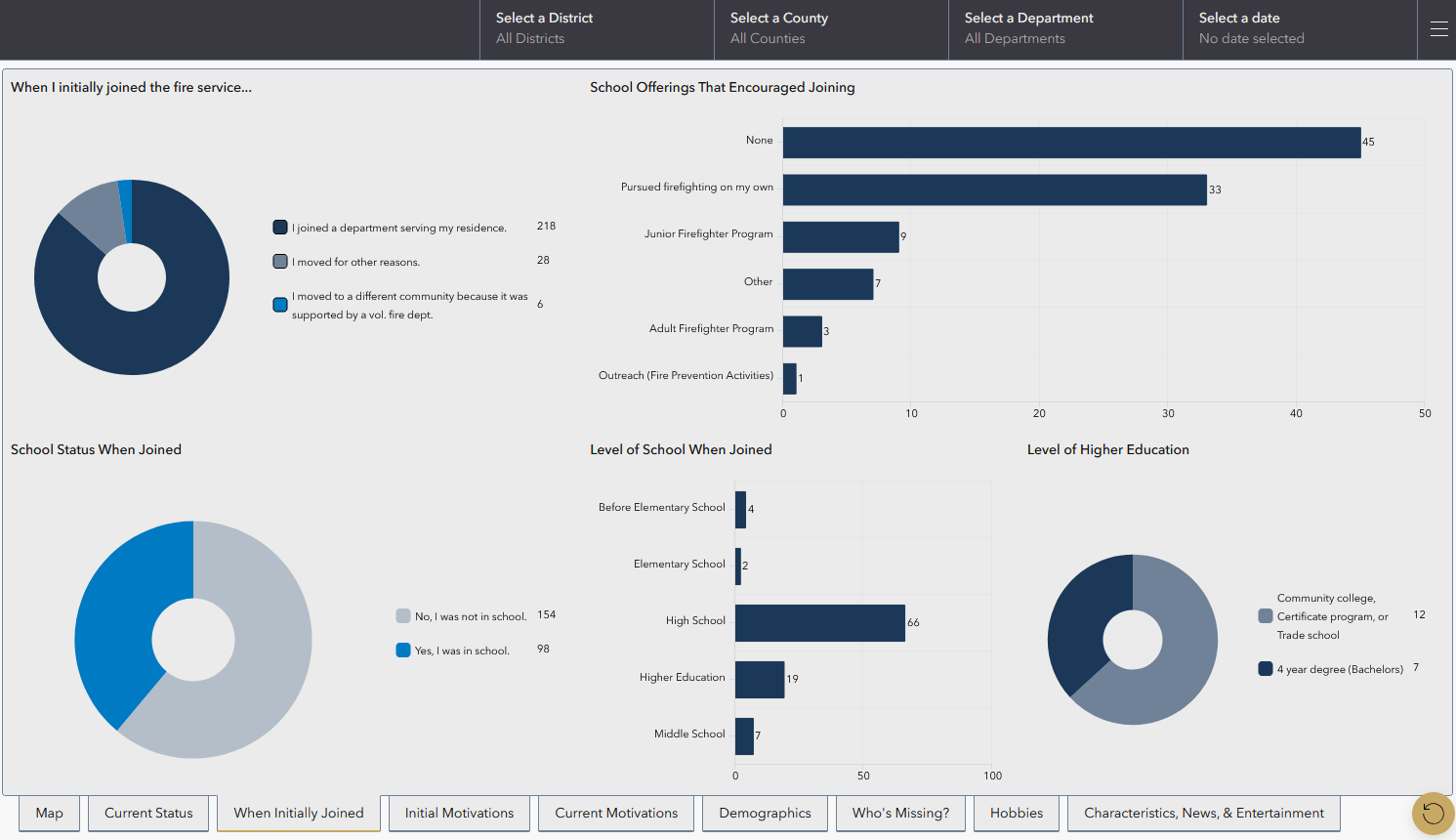Select the High School bar with 66

pyautogui.click(x=820, y=623)
